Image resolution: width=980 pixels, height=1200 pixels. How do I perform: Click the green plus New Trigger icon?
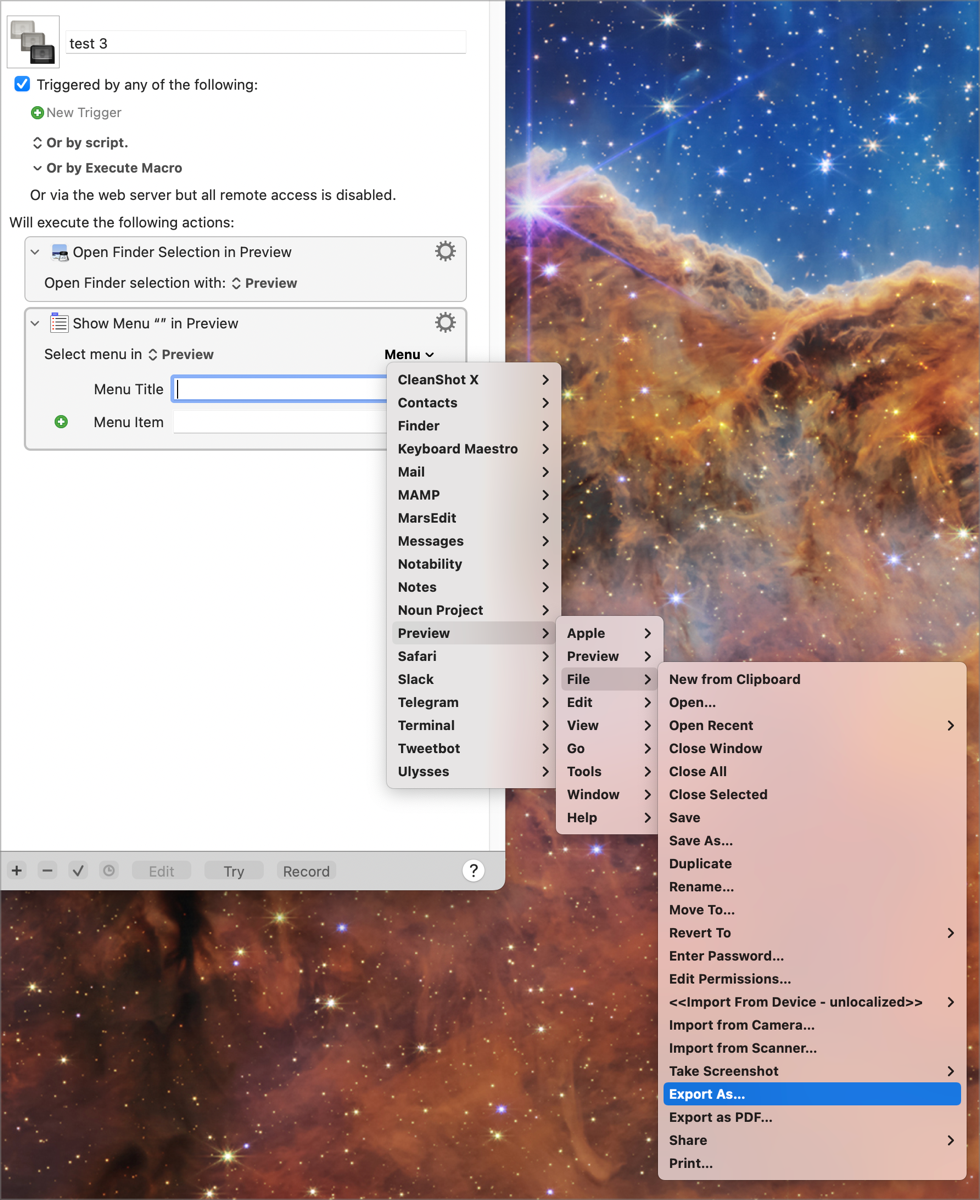tap(37, 113)
